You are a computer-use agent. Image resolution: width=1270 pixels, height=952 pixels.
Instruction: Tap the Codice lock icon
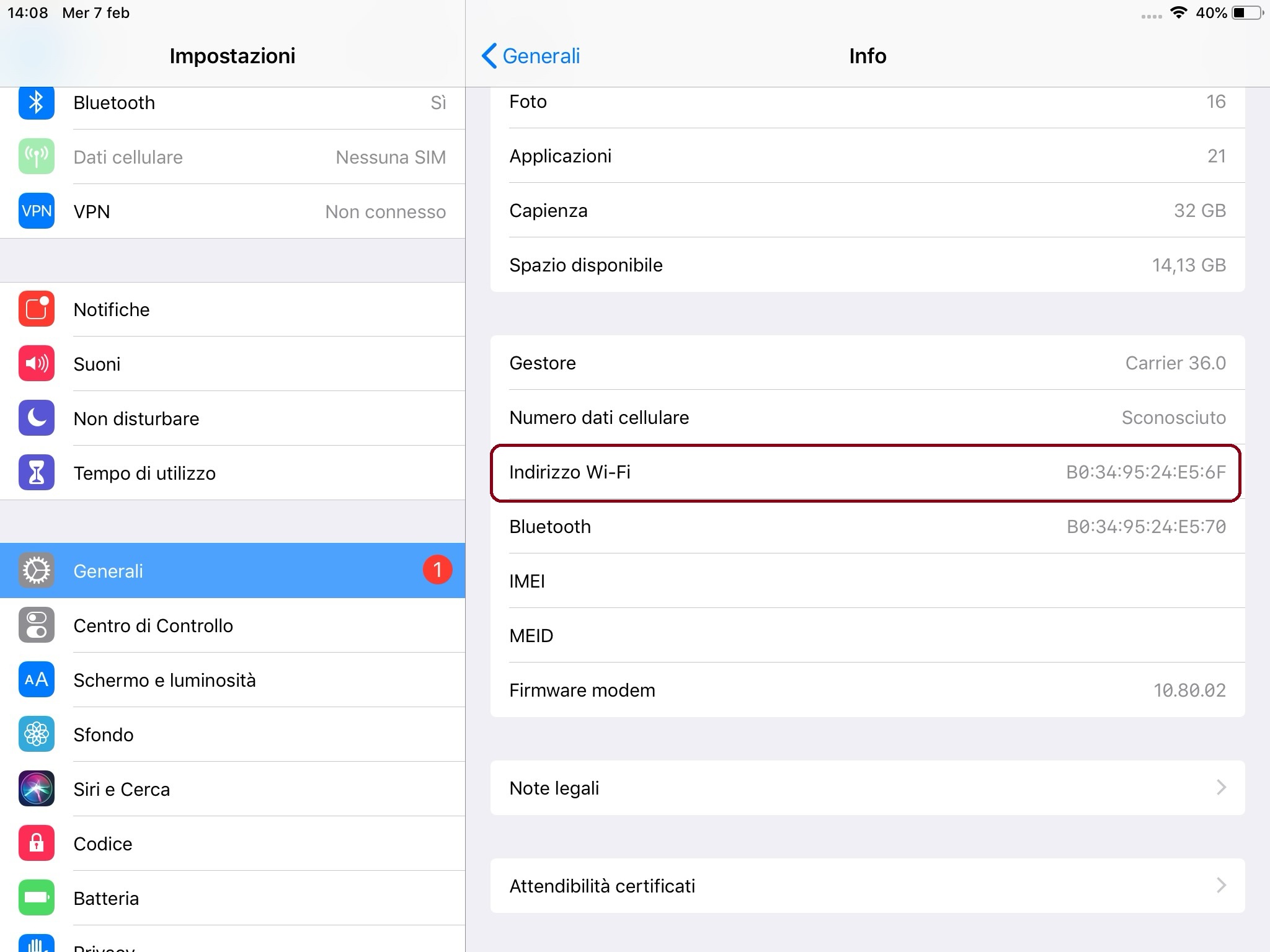(36, 843)
